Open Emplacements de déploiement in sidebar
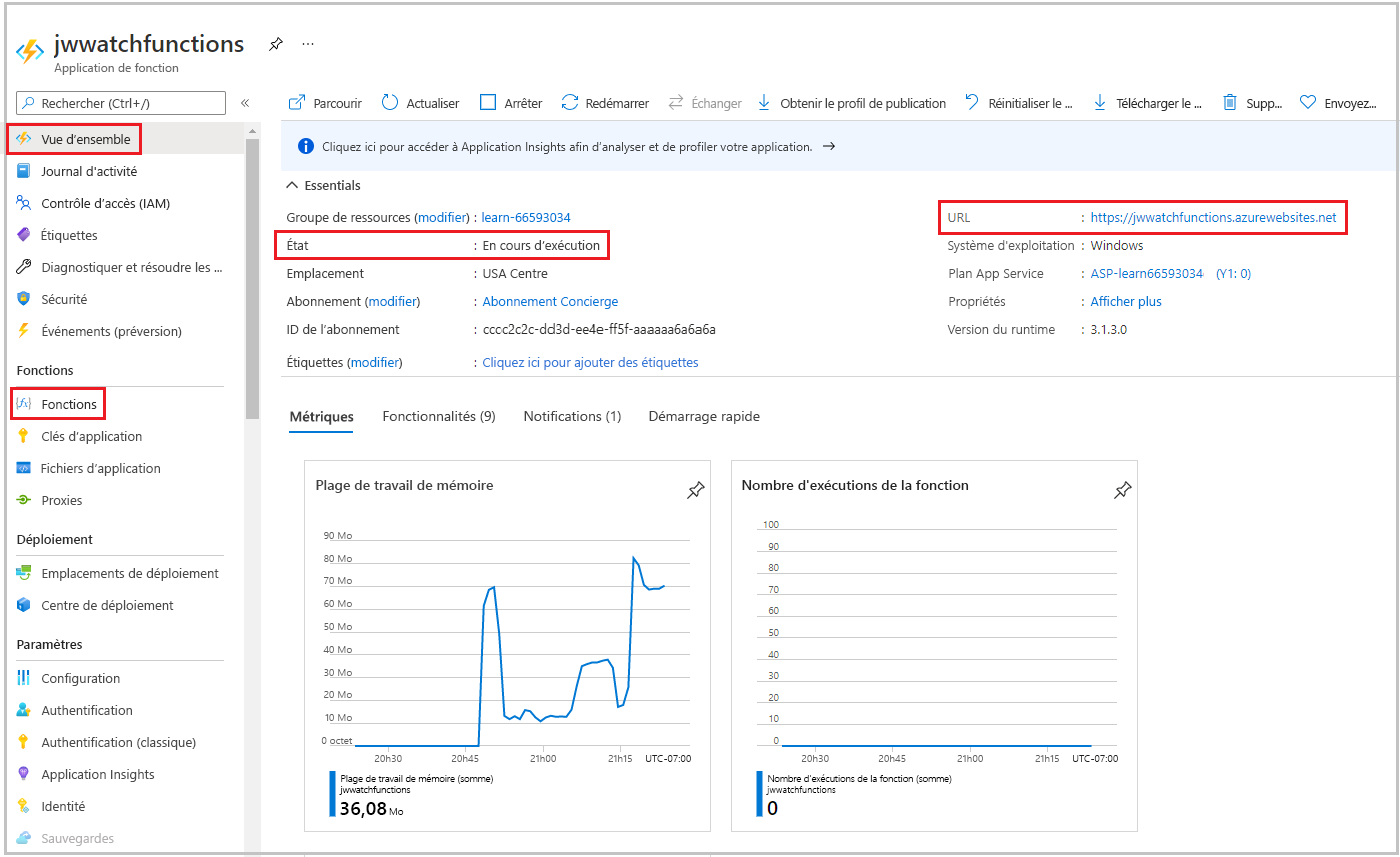Image resolution: width=1400 pixels, height=857 pixels. coord(130,573)
